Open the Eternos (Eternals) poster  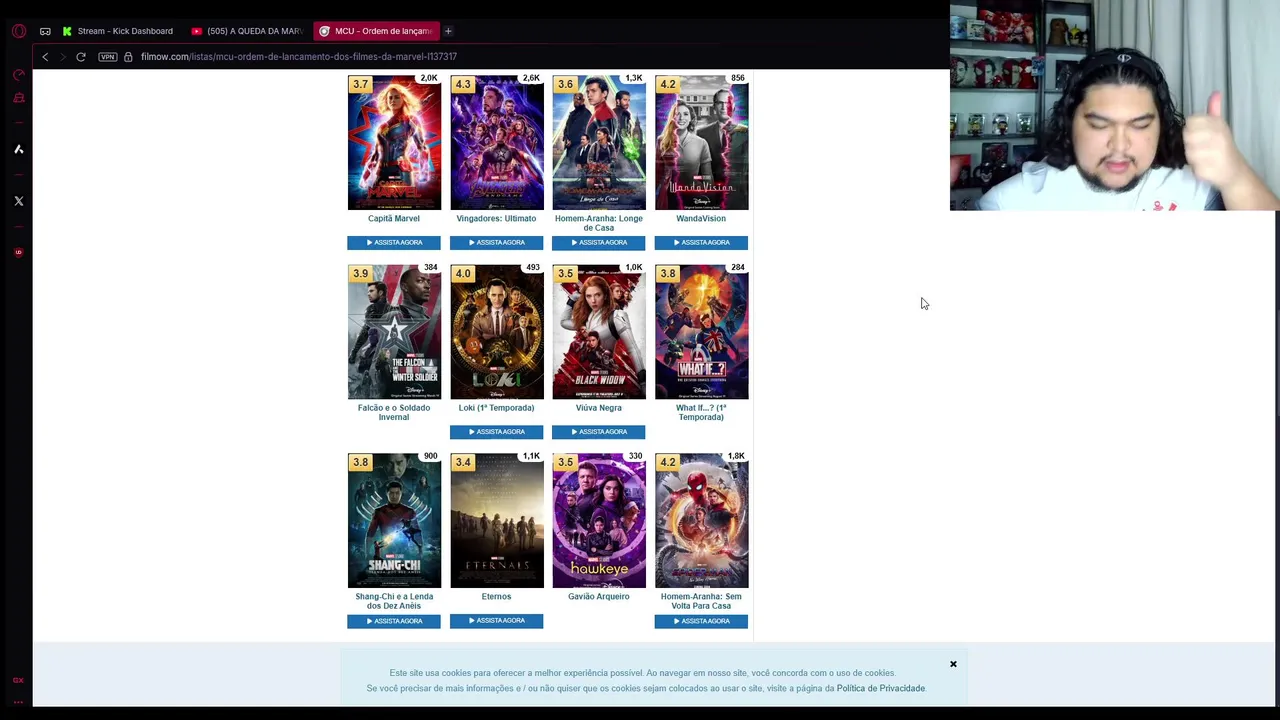pos(497,521)
